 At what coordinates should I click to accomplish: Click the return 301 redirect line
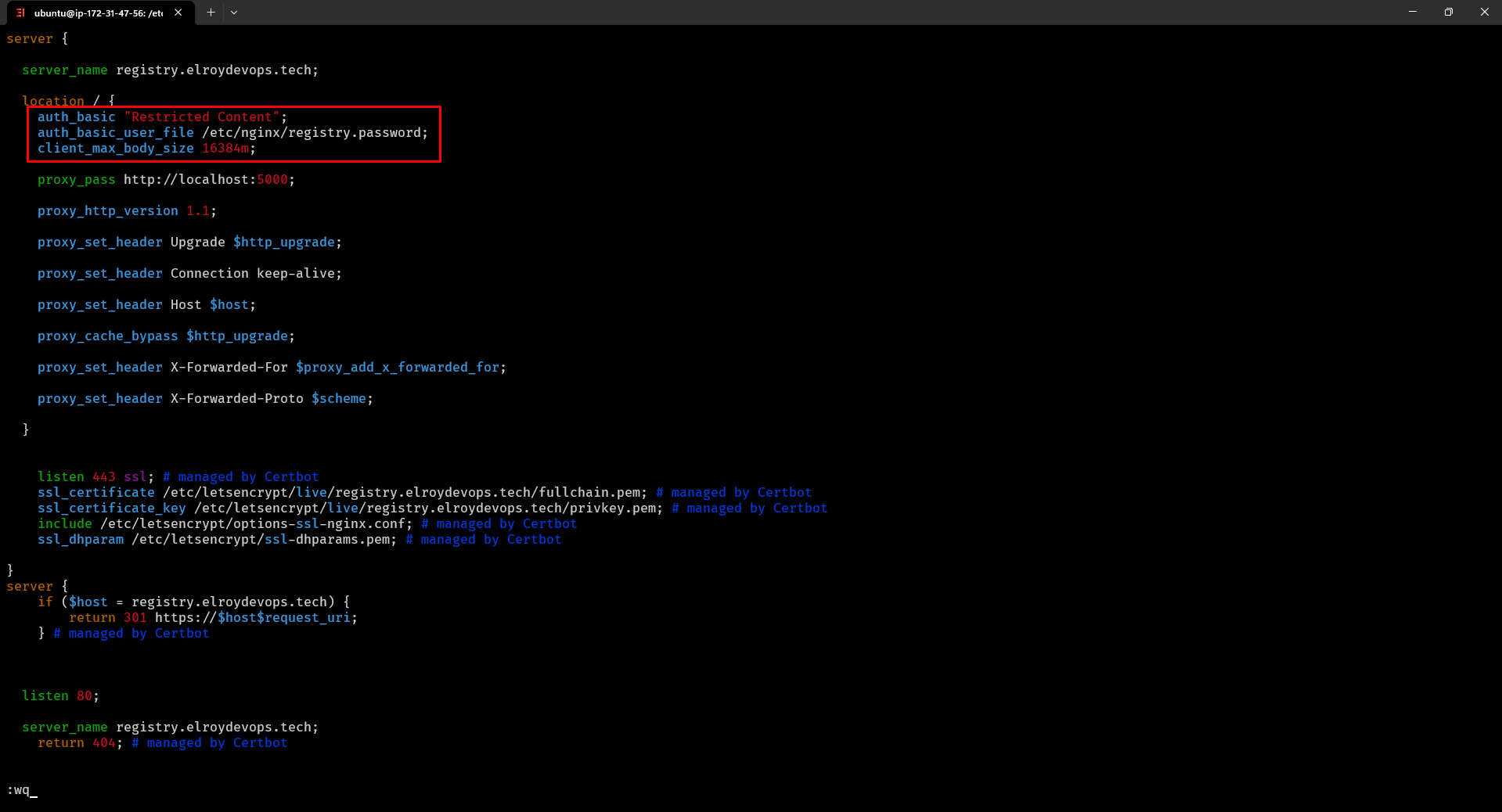pos(211,617)
